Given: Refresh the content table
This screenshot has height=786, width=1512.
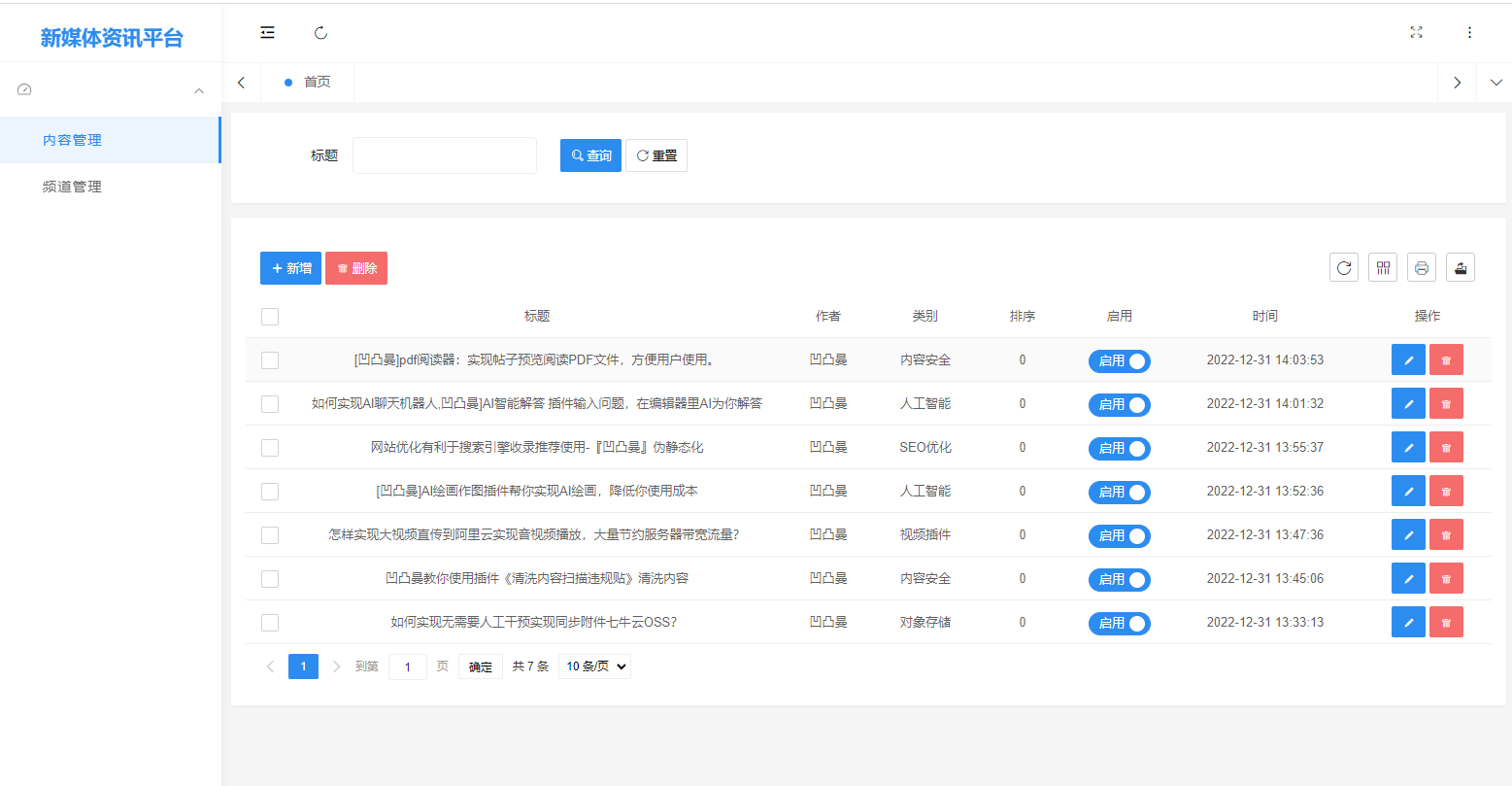Looking at the screenshot, I should [x=1343, y=267].
